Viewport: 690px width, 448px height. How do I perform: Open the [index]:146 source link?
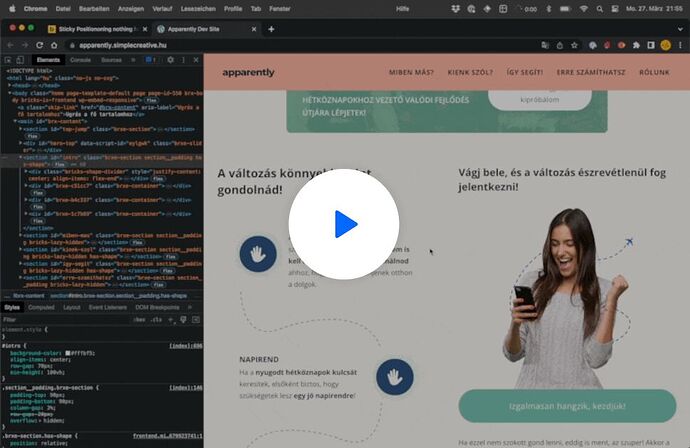(x=186, y=388)
